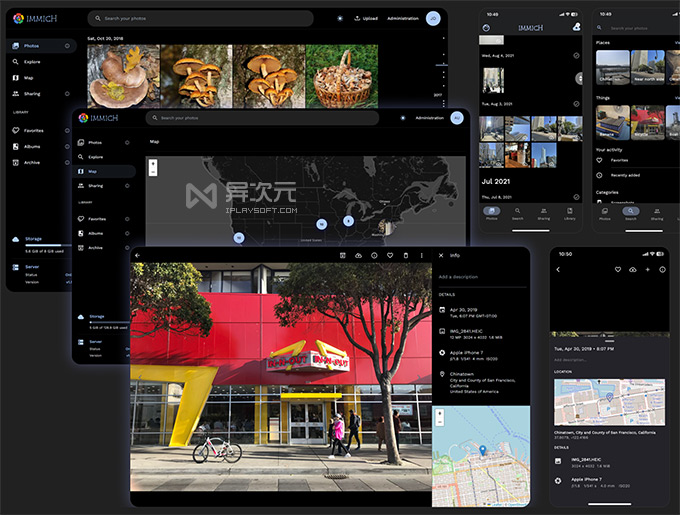Click the Storage cloud icon in the back window
680x515 pixels.
16,239
